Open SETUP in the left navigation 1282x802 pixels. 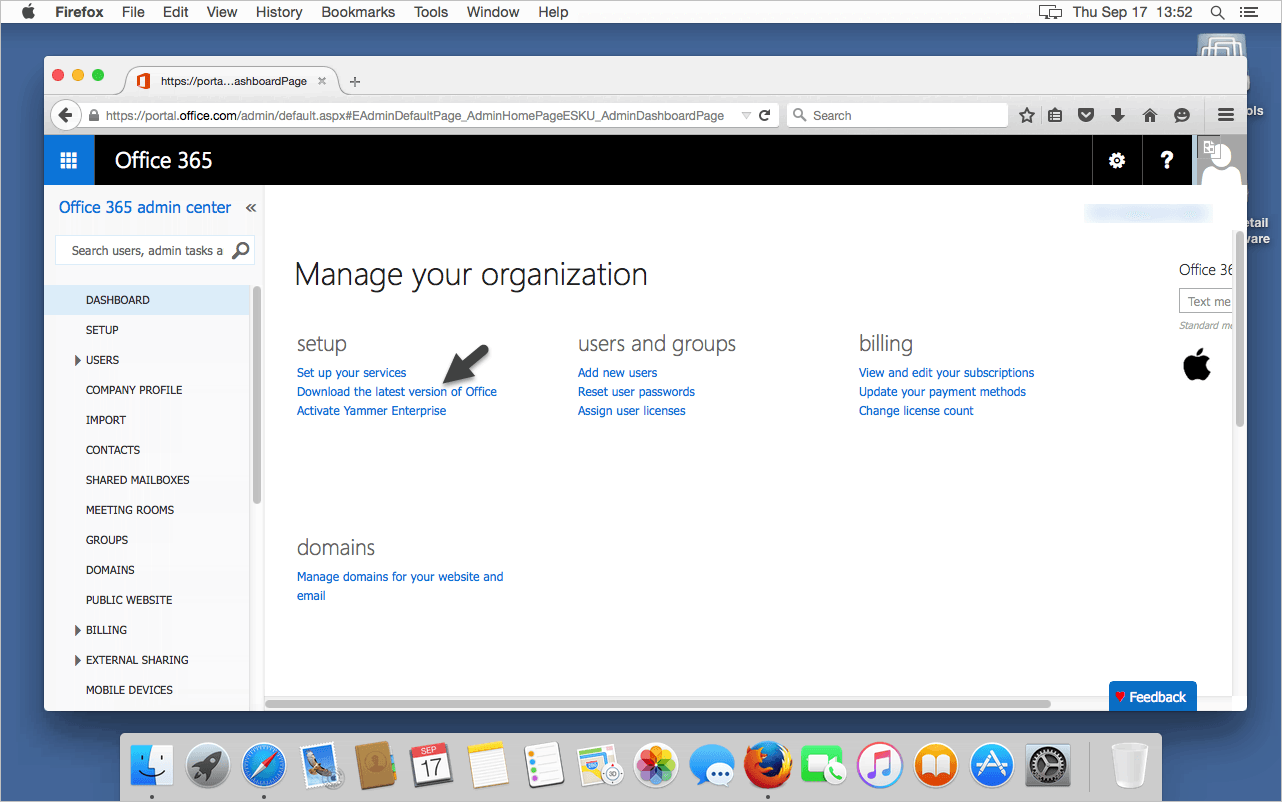[102, 330]
